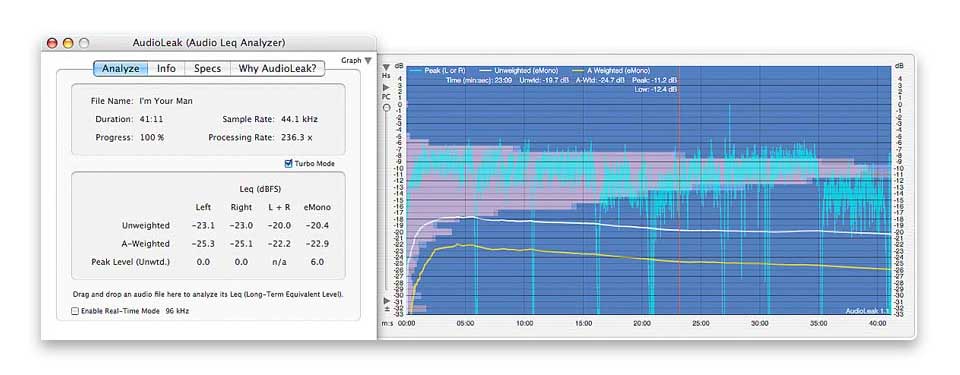Click the AudioLeak 1.1 graph label
The height and width of the screenshot is (375, 960).
[867, 311]
